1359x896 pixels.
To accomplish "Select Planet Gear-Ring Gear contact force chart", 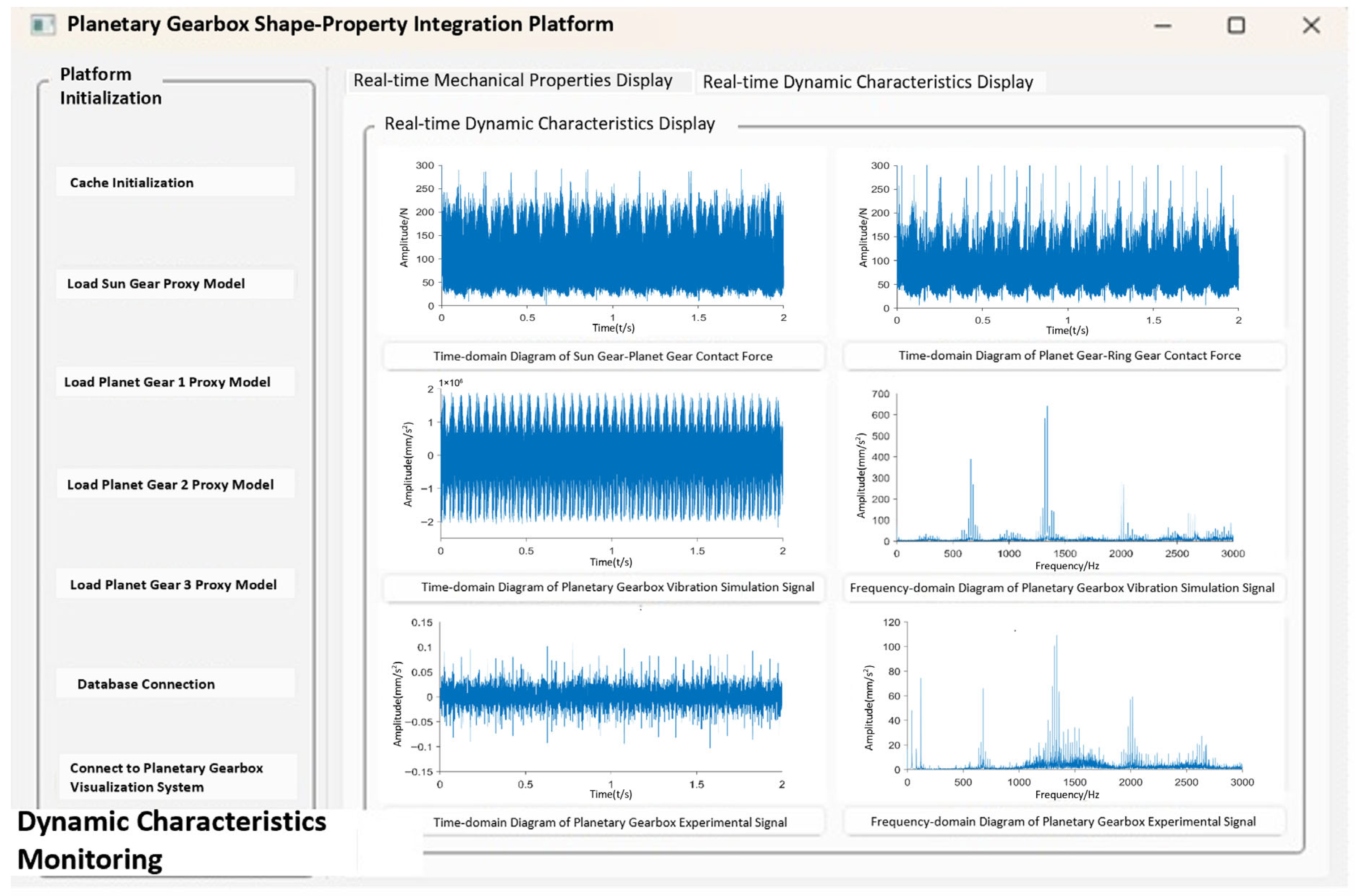I will pos(1061,243).
